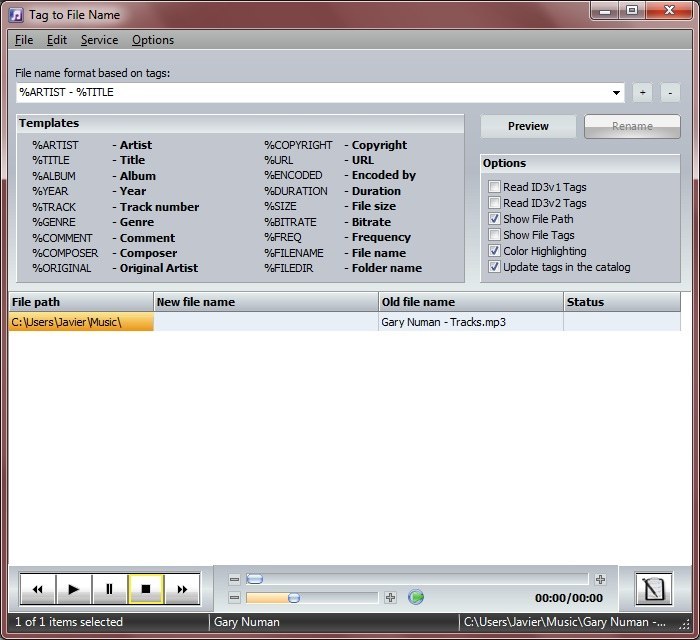Screen dimensions: 700x640
Task: Click the Old file name column header
Action: pyautogui.click(x=471, y=302)
